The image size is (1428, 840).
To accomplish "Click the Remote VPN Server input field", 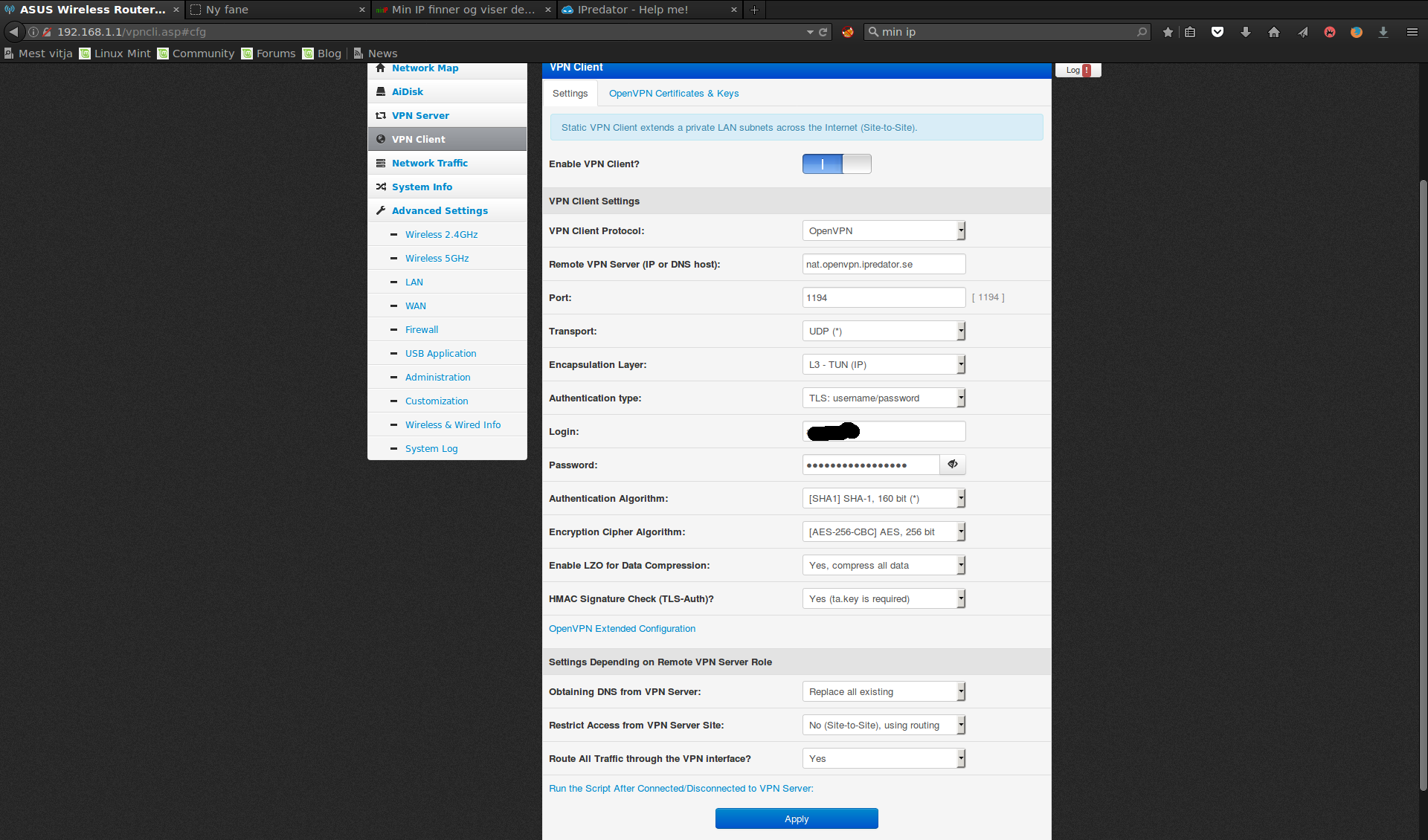I will (x=884, y=264).
